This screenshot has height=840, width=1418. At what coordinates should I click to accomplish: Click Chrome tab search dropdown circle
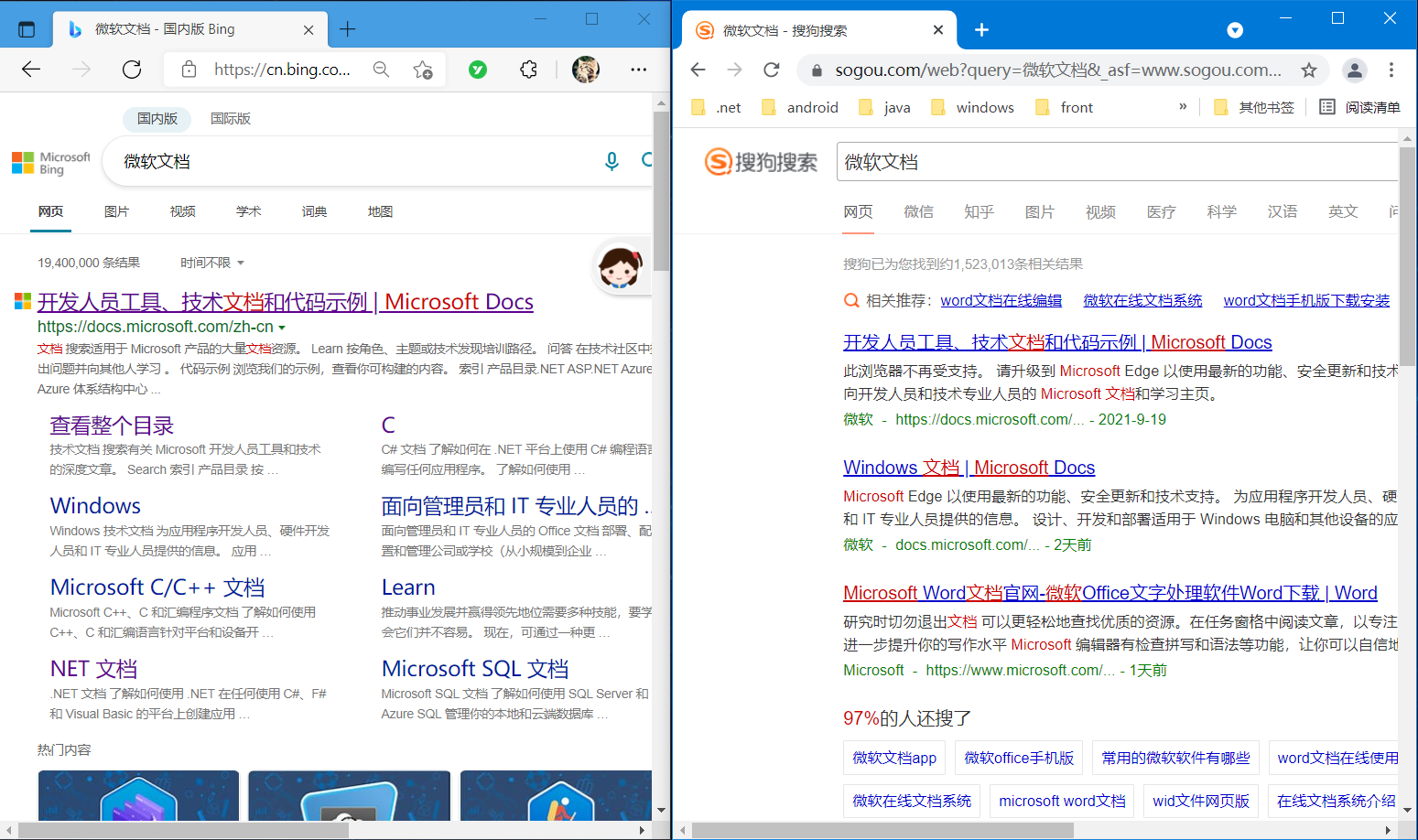click(1235, 30)
